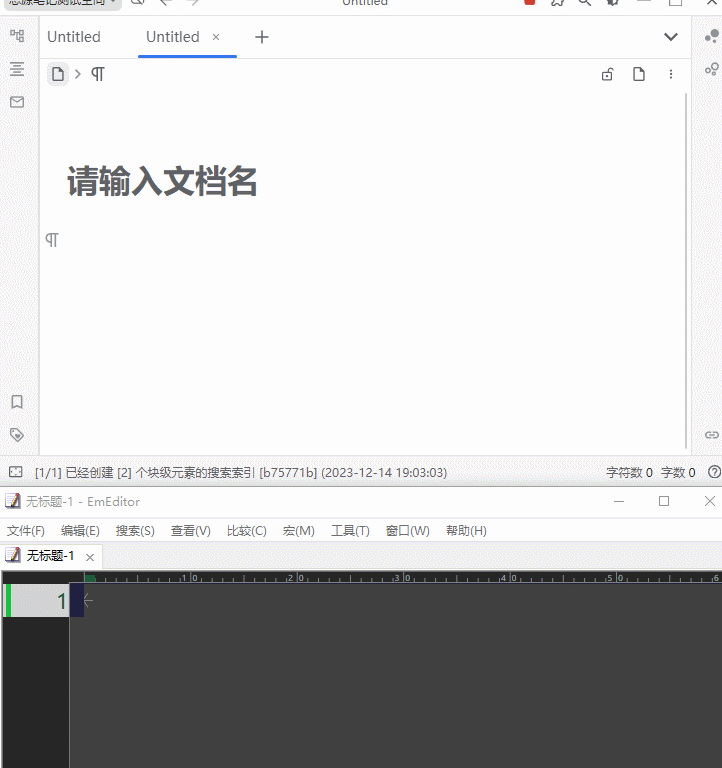This screenshot has height=768, width=722.
Task: Add a new tab with the plus button
Action: (262, 37)
